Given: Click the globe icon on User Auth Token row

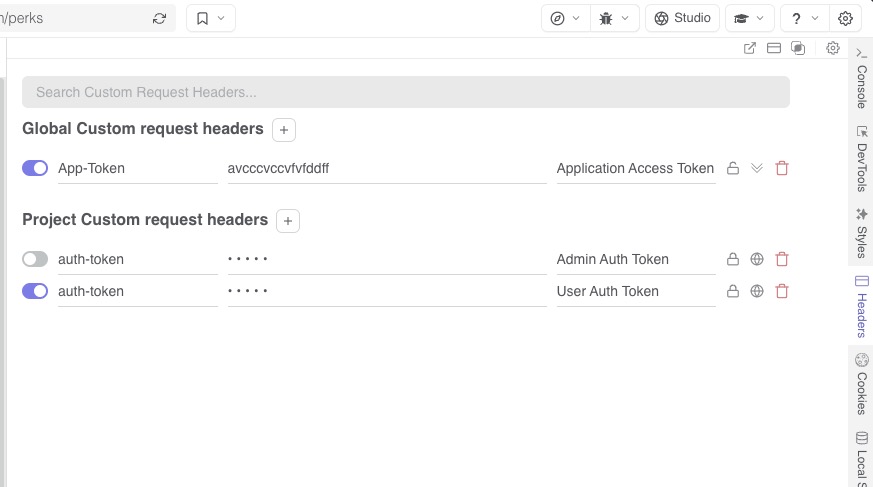Looking at the screenshot, I should pos(757,291).
